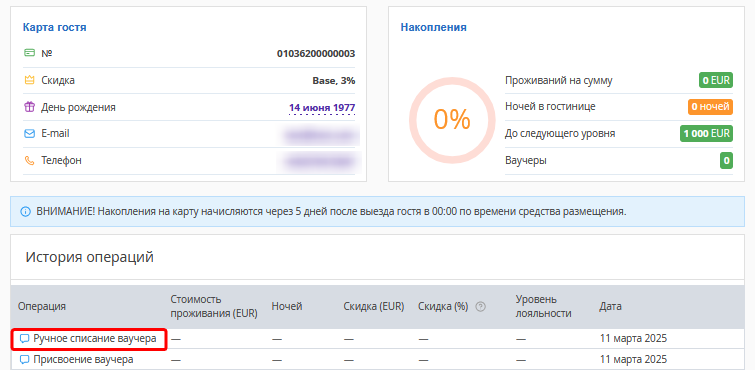The width and height of the screenshot is (755, 370).
Task: Click the phone handset icon
Action: tap(29, 160)
